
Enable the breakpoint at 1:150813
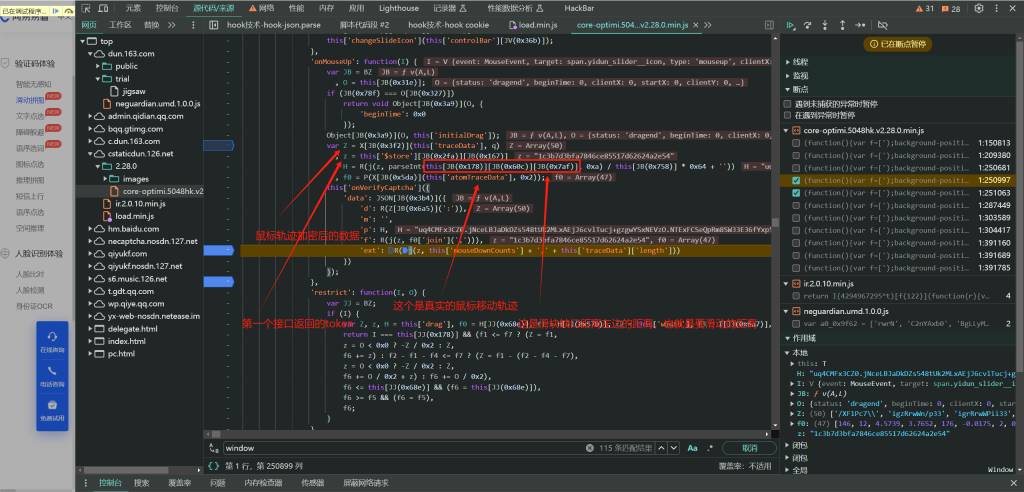tap(797, 143)
